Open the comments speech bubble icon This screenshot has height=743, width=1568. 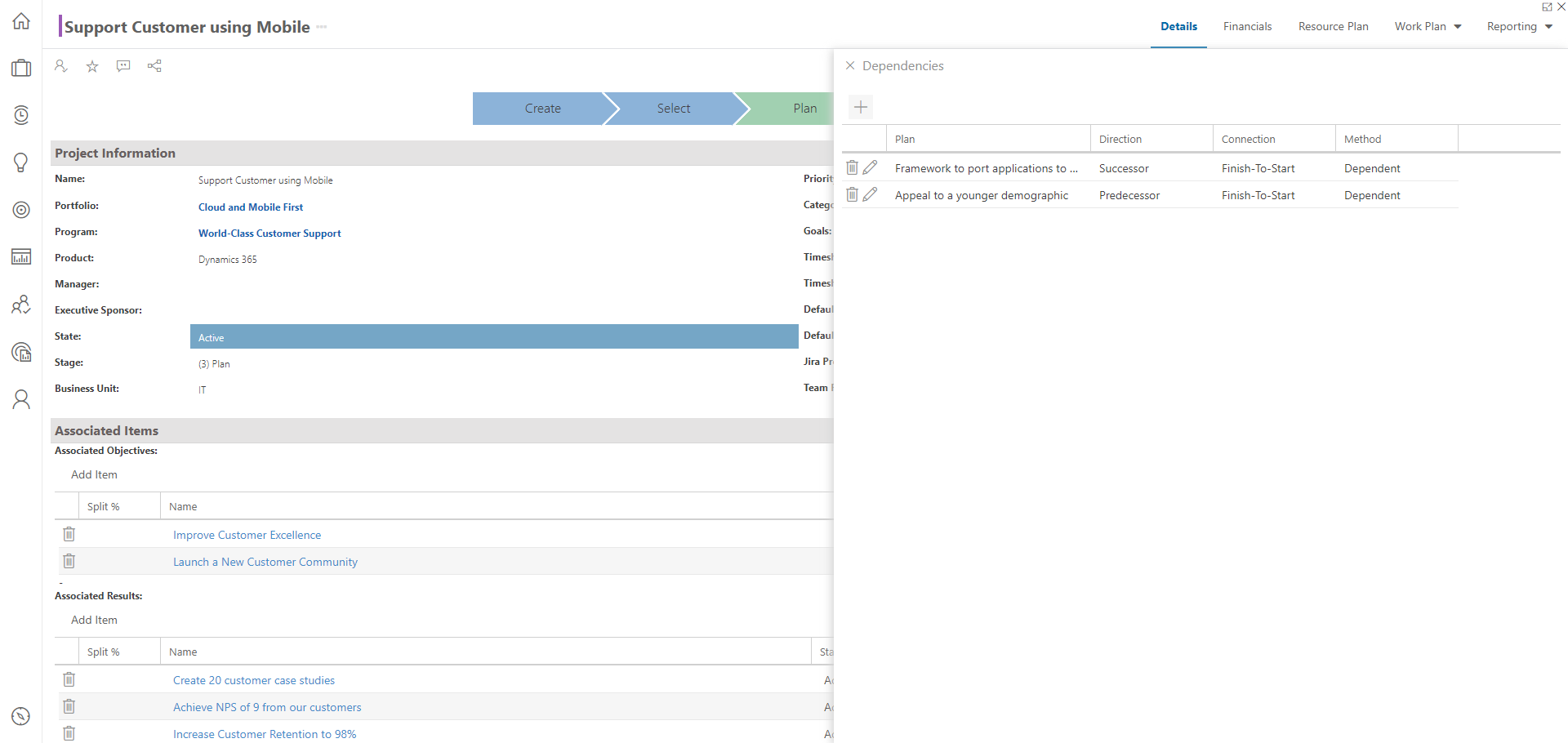click(x=123, y=66)
